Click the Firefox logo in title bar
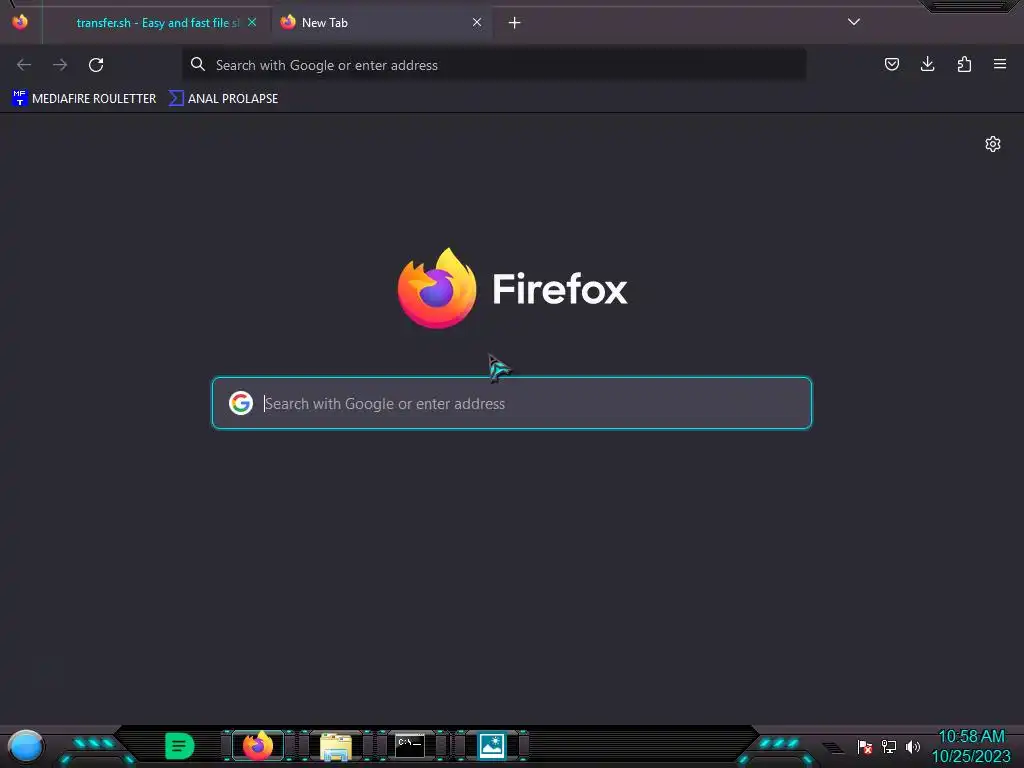This screenshot has height=768, width=1024. [x=20, y=22]
